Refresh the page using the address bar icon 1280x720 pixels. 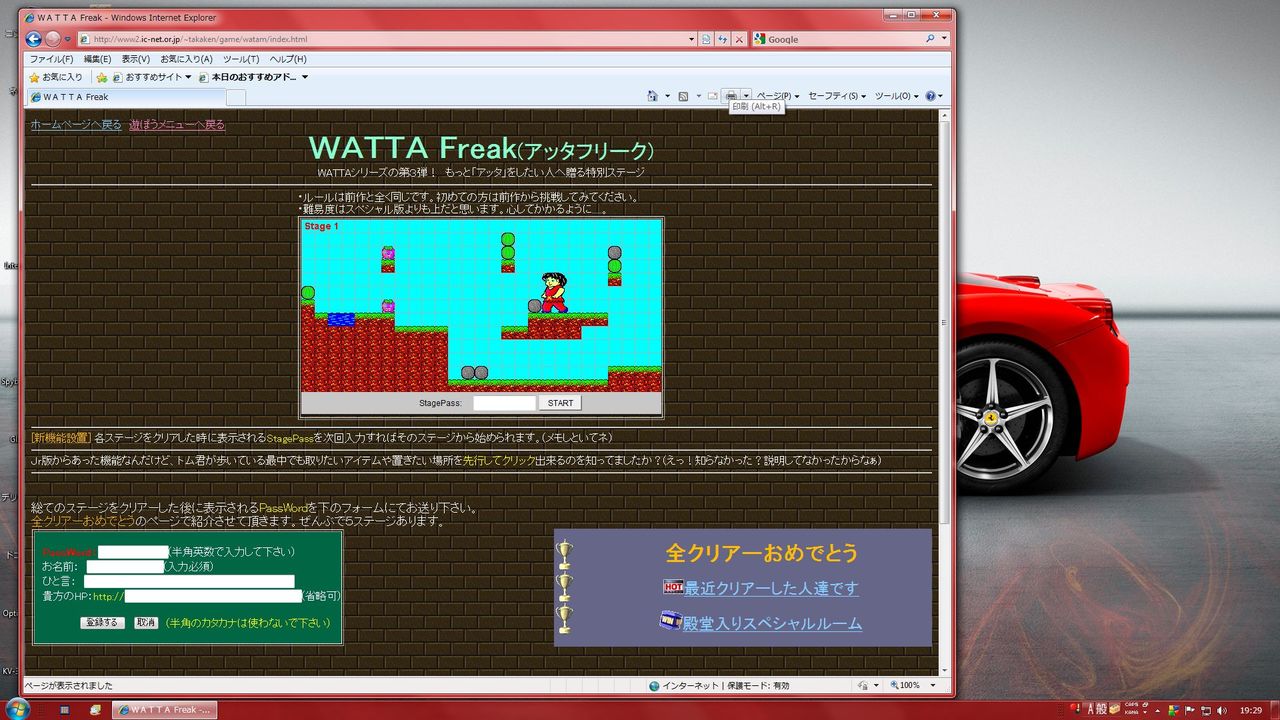click(x=723, y=39)
